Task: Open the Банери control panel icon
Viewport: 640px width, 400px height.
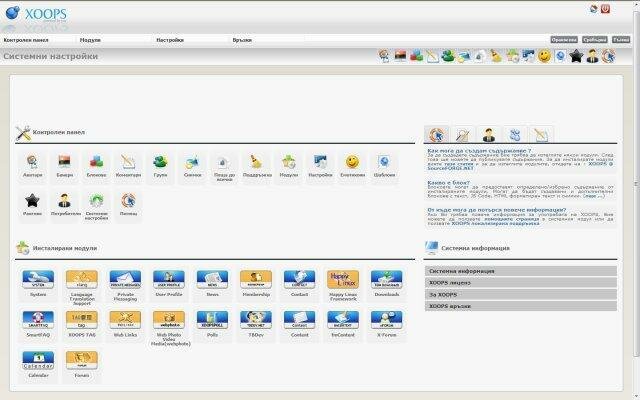Action: [64, 163]
